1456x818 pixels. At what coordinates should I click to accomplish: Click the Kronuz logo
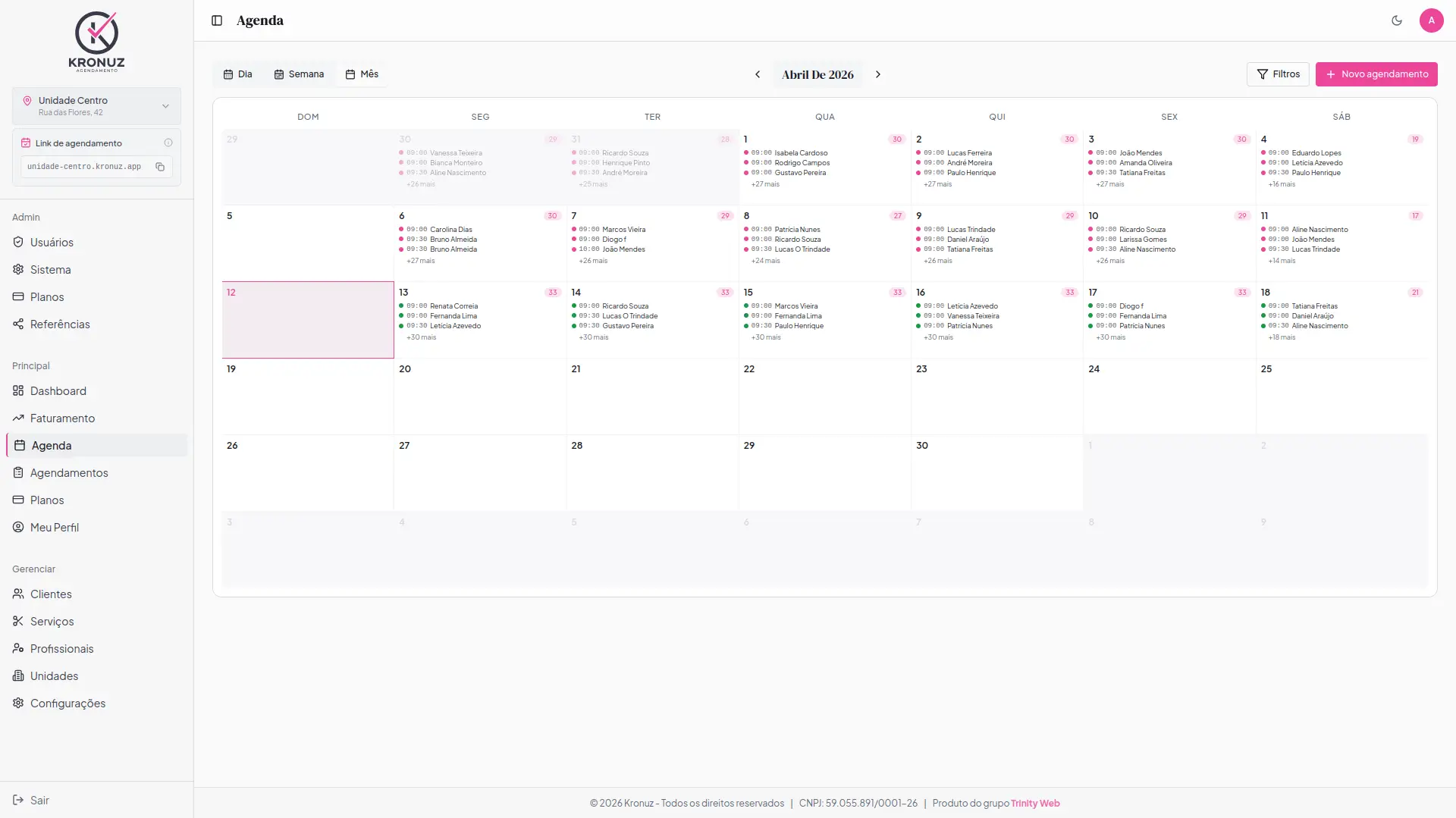tap(96, 42)
